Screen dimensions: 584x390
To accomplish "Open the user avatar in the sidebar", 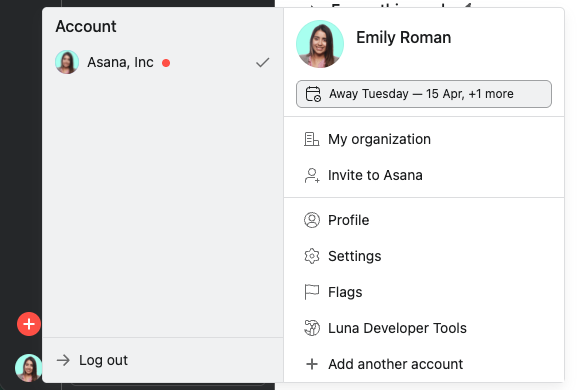I will coord(28,368).
